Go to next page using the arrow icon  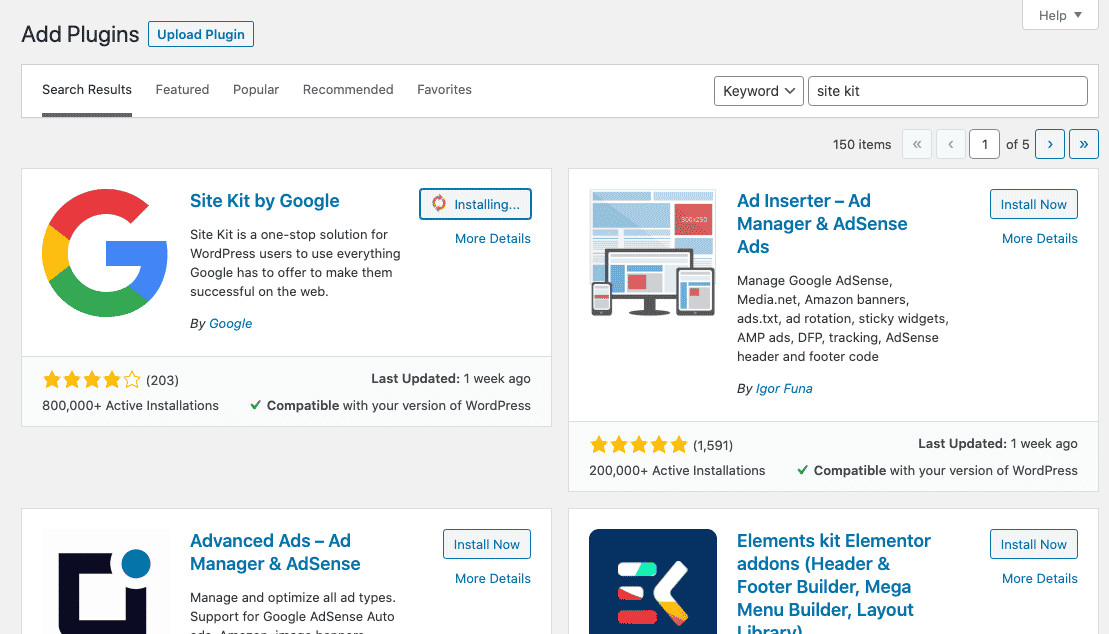click(1049, 144)
